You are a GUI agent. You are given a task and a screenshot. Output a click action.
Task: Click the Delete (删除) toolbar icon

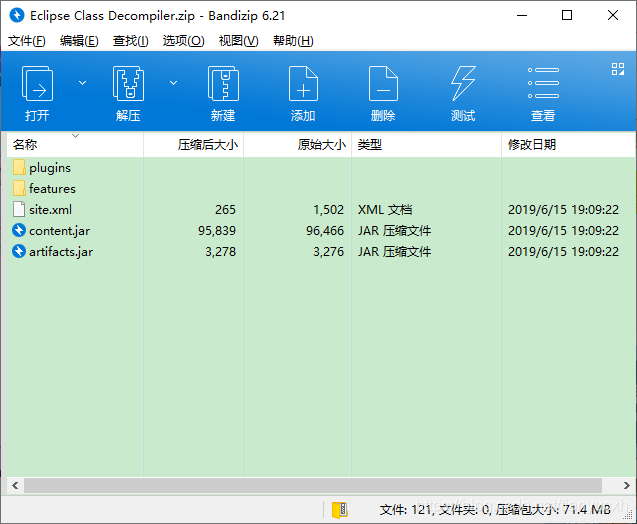pos(383,84)
